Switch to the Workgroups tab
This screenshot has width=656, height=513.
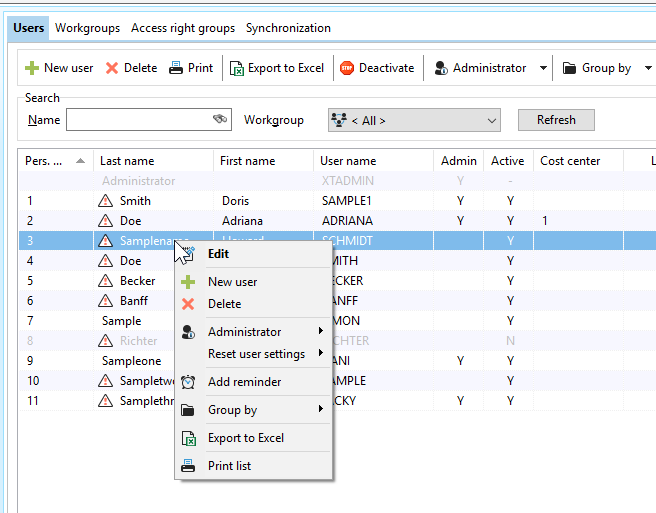(87, 28)
